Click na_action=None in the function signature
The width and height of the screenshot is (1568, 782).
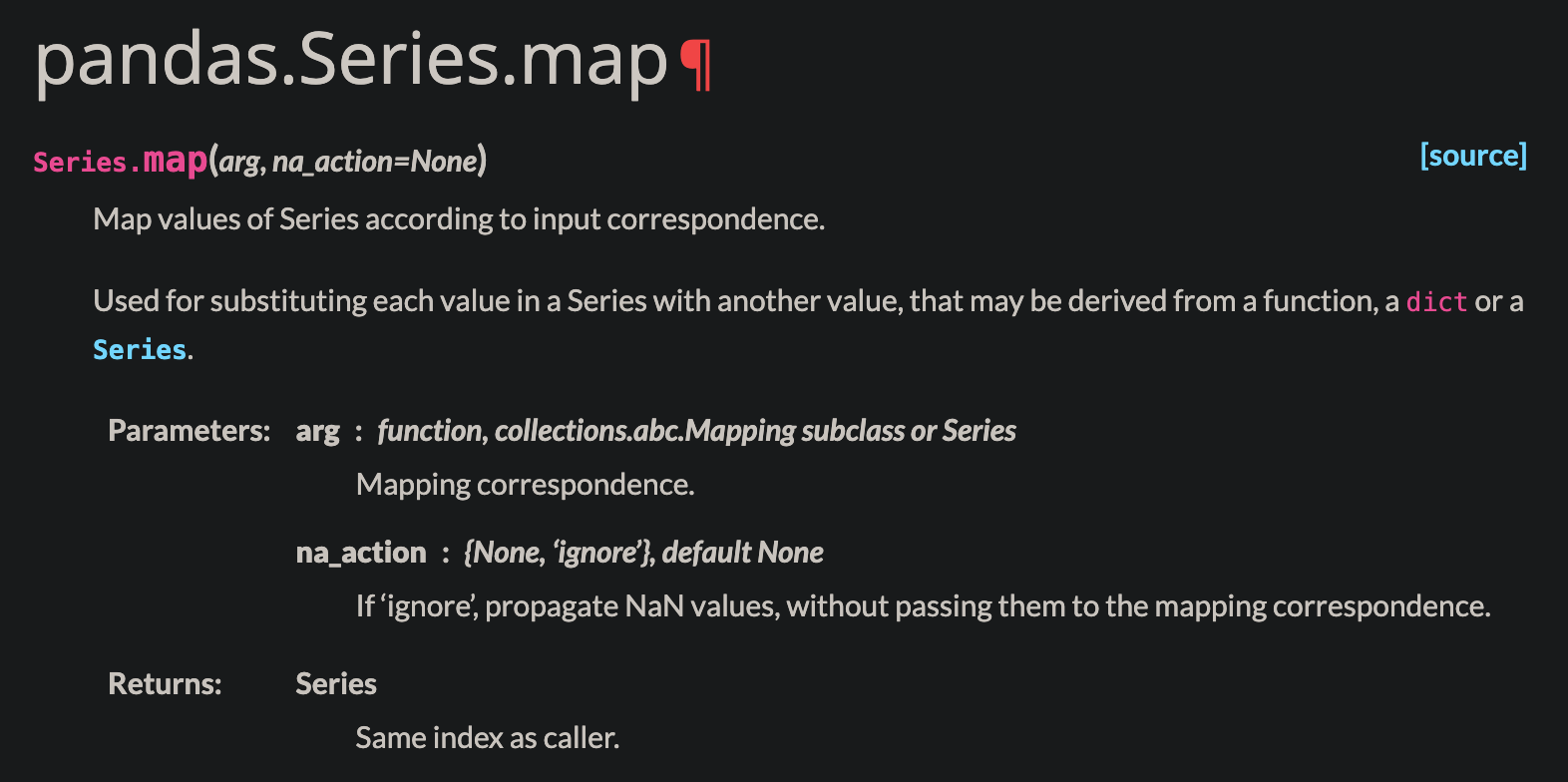tap(375, 161)
